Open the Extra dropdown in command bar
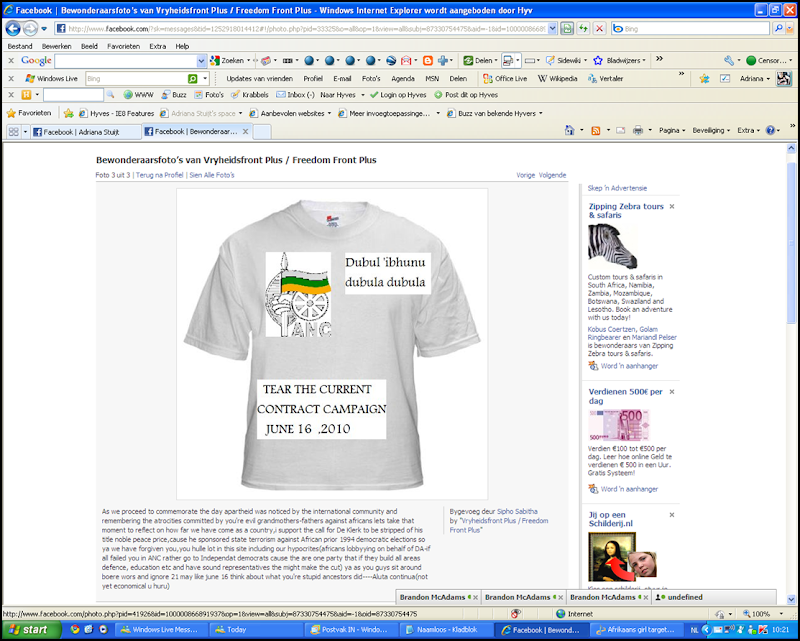Image resolution: width=800 pixels, height=641 pixels. coord(748,131)
